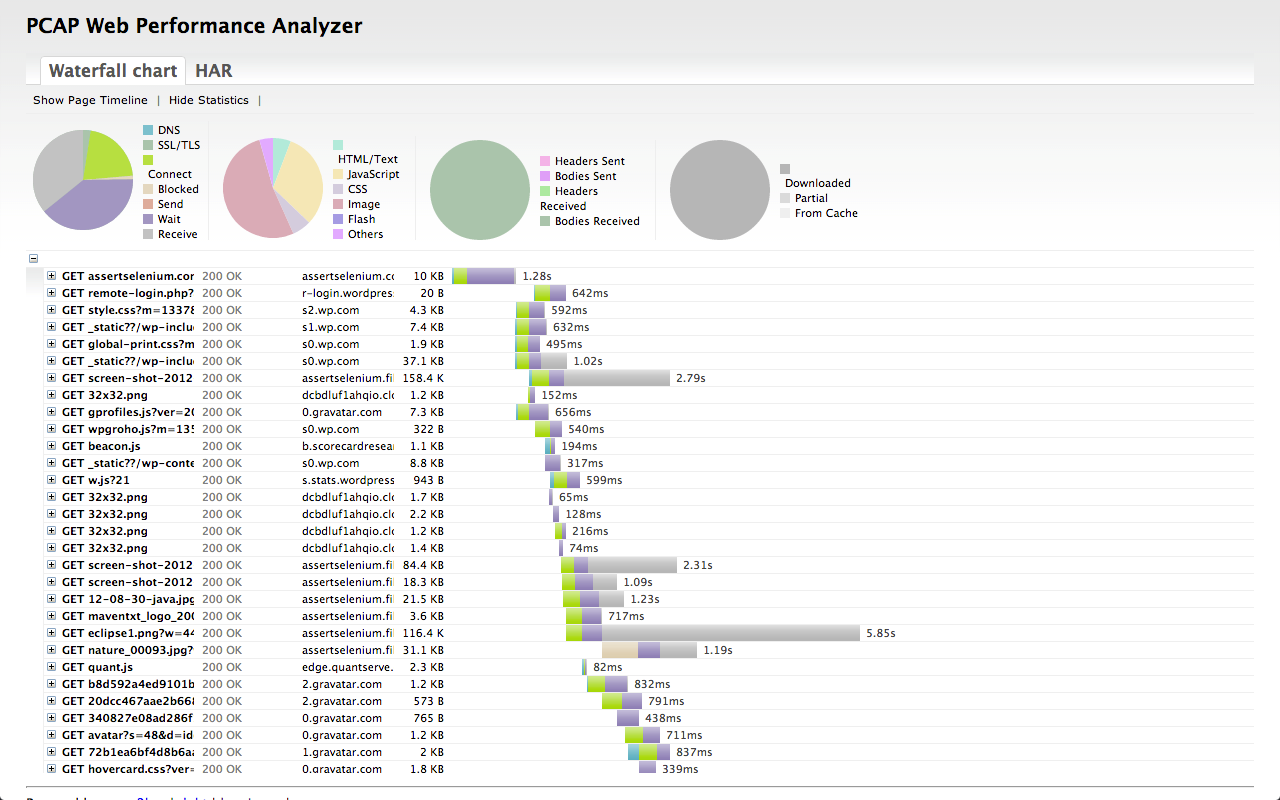This screenshot has height=800, width=1280.
Task: Click the '1.gravatar.com' host cell
Action: point(342,752)
